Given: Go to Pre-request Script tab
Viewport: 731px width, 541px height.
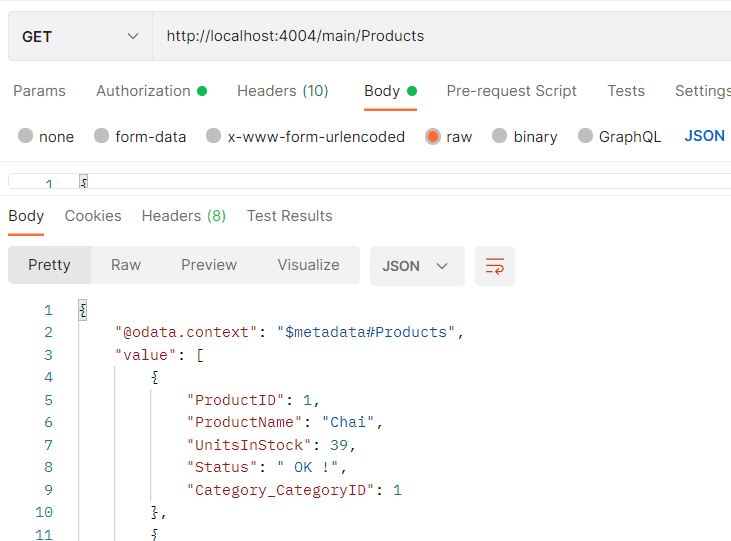Looking at the screenshot, I should pos(511,91).
